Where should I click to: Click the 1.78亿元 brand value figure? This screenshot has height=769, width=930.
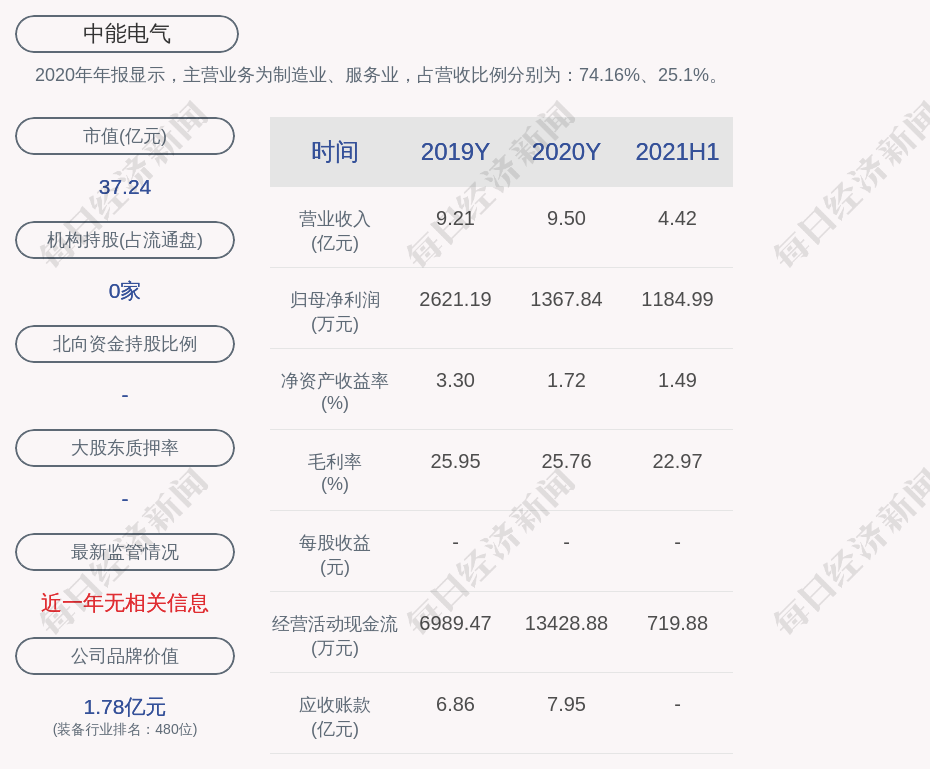pos(125,707)
